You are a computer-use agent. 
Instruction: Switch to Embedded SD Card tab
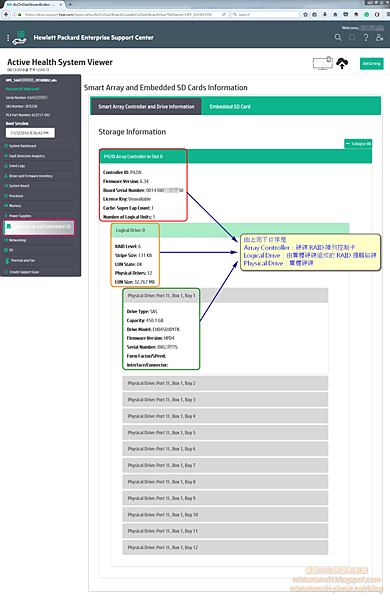230,106
